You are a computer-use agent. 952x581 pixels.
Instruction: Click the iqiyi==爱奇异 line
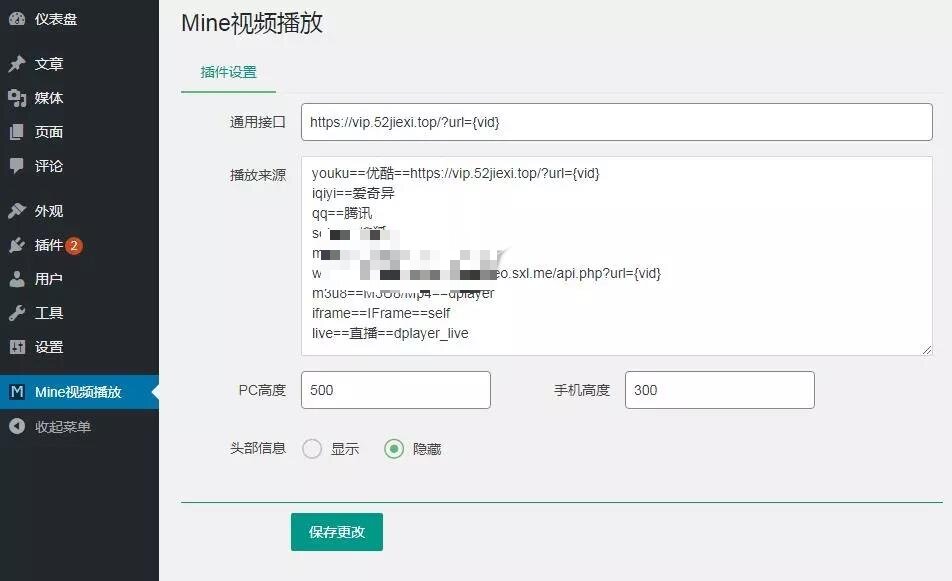pos(353,193)
